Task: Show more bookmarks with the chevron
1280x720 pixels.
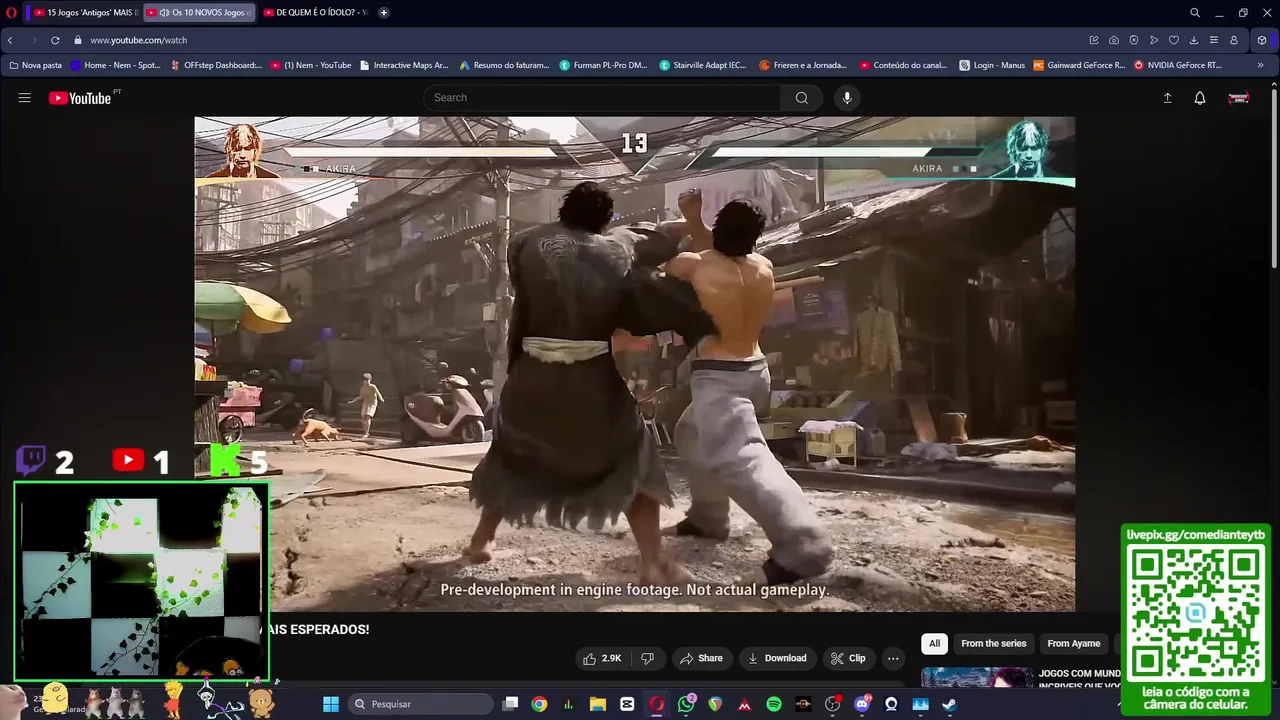Action: (x=1260, y=65)
